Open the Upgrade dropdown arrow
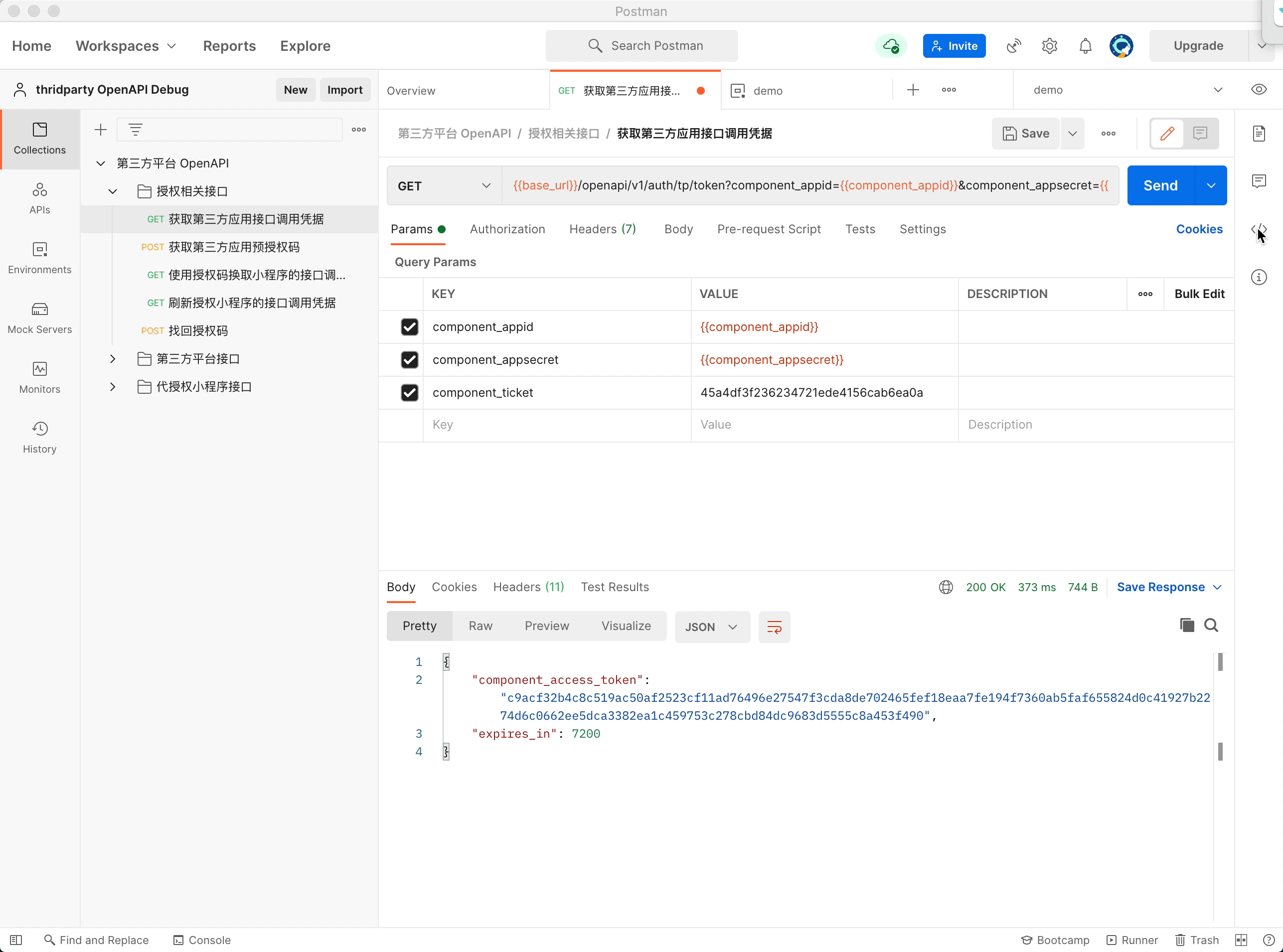The image size is (1283, 952). pyautogui.click(x=1262, y=46)
